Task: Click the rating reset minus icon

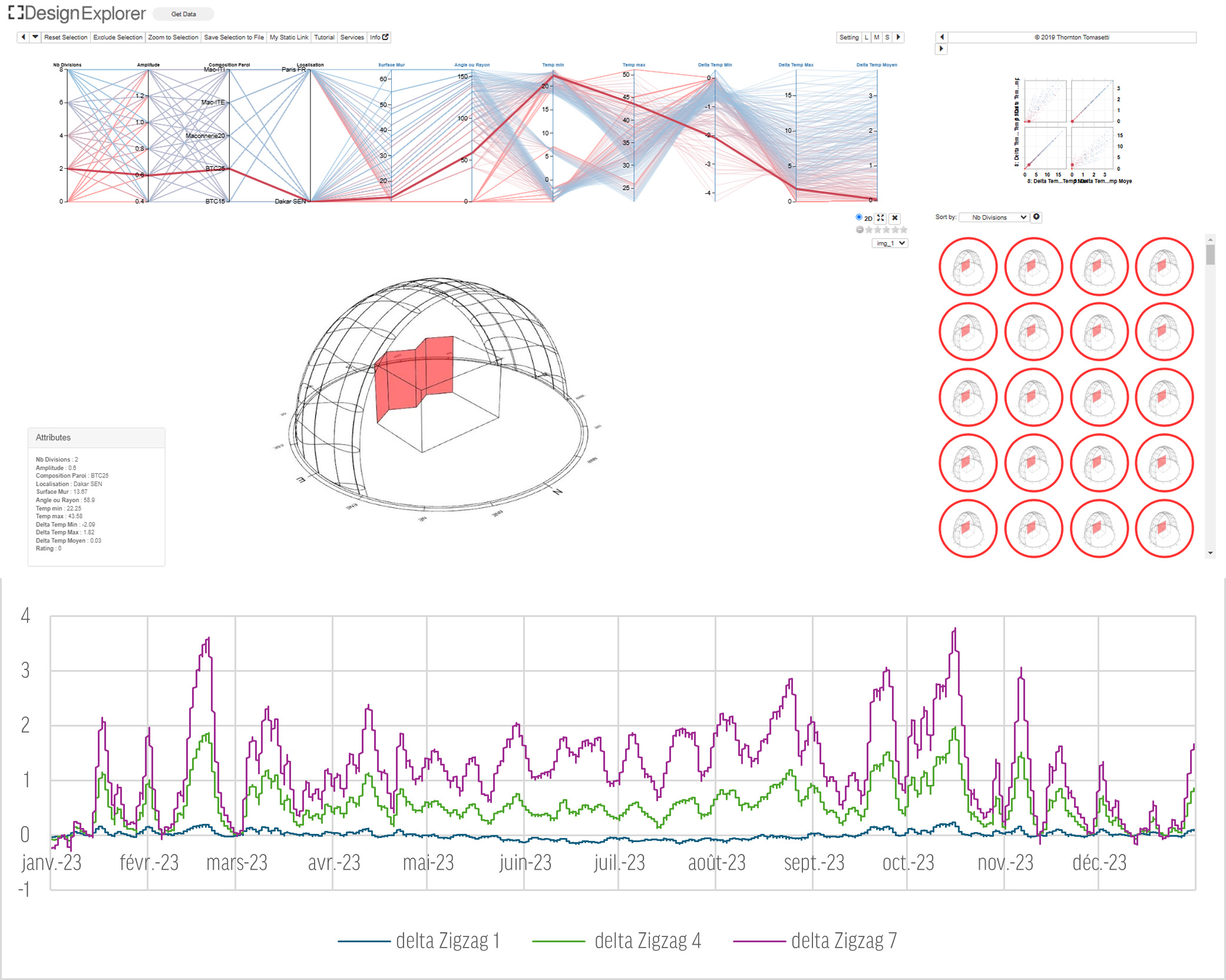Action: tap(860, 230)
